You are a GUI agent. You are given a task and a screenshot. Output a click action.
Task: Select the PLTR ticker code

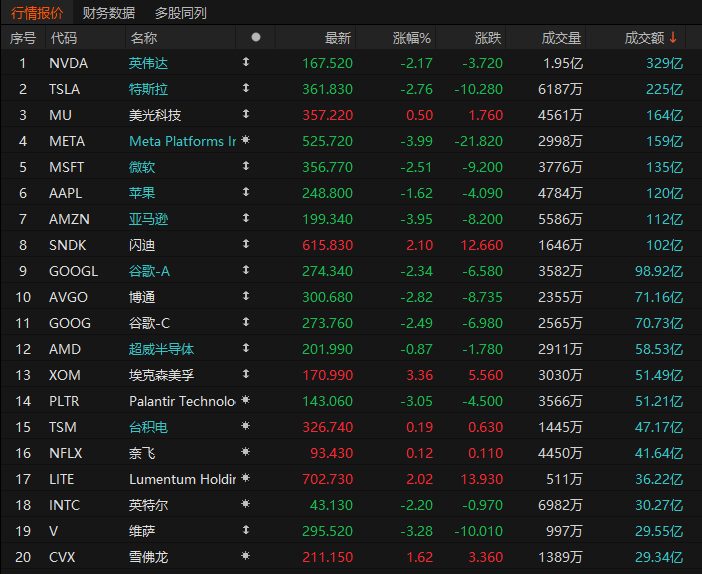pyautogui.click(x=64, y=401)
